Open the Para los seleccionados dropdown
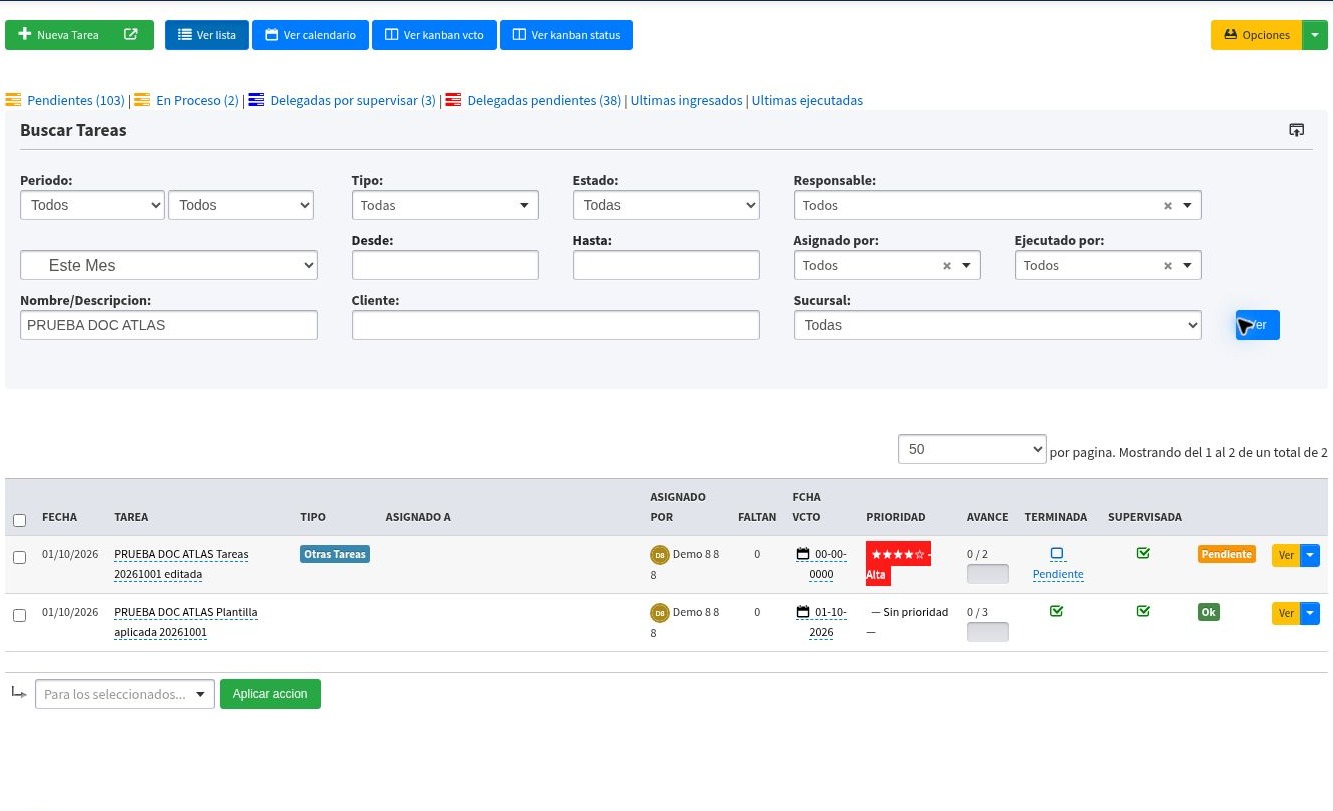Screen dimensions: 1333x811 pyautogui.click(x=125, y=694)
